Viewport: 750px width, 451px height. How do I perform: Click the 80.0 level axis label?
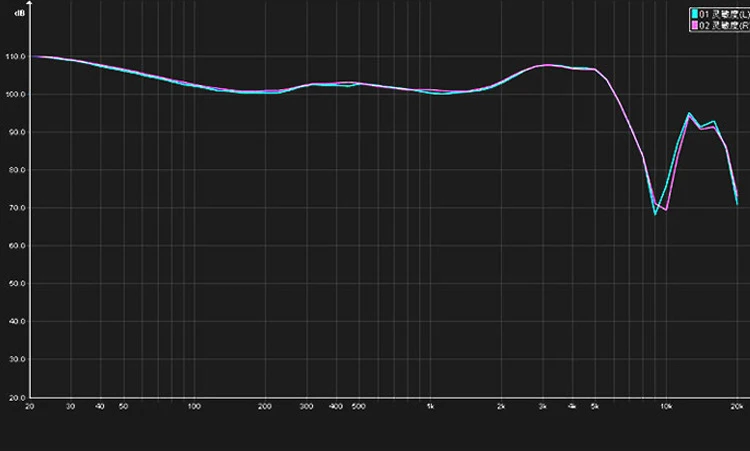click(17, 170)
